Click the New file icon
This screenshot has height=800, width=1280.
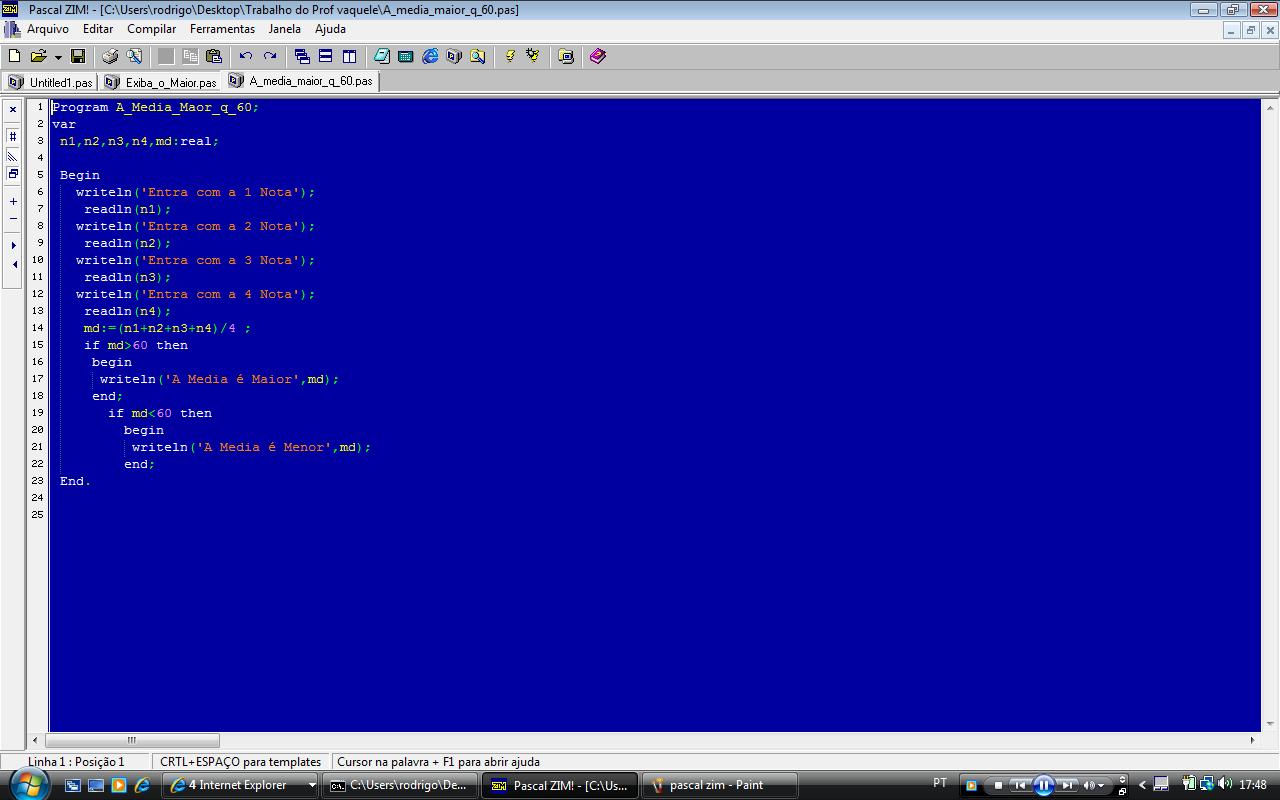pos(14,56)
